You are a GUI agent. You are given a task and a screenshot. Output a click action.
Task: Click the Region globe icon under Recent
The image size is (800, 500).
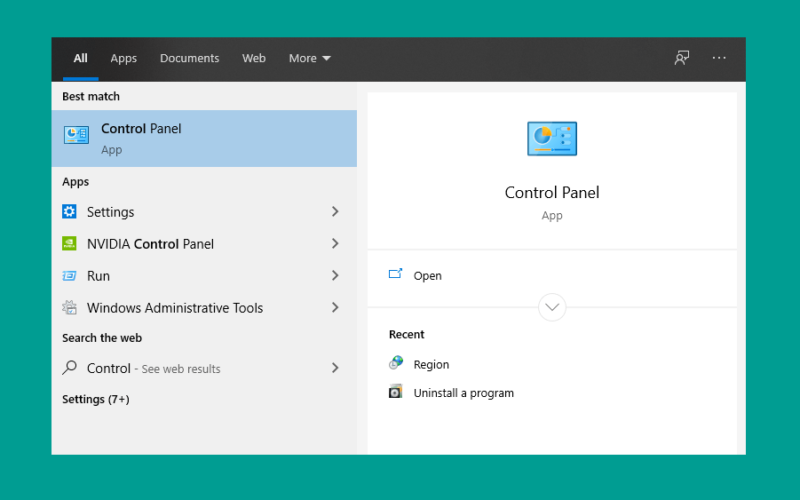point(396,363)
